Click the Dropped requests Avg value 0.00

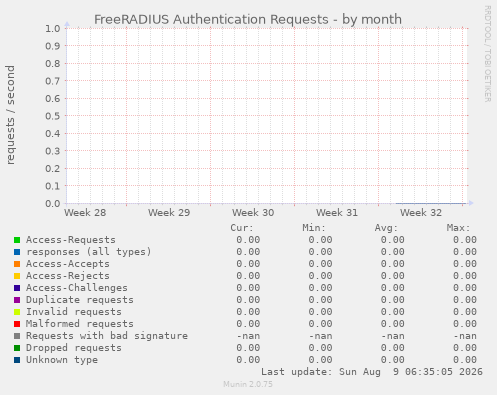393,348
